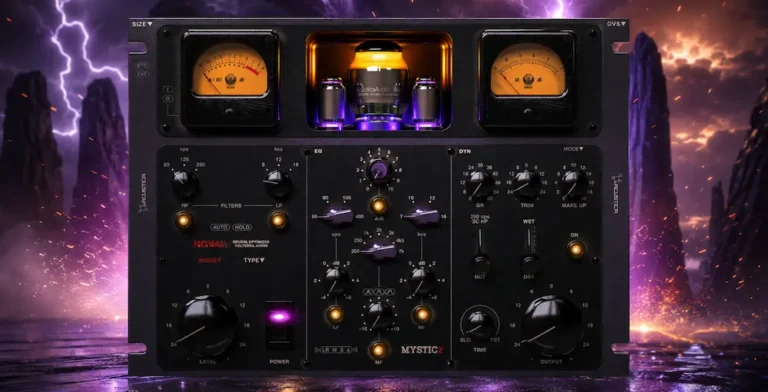Click the LP filter frequency knob
Viewport: 768px width, 392px height.
(x=278, y=183)
